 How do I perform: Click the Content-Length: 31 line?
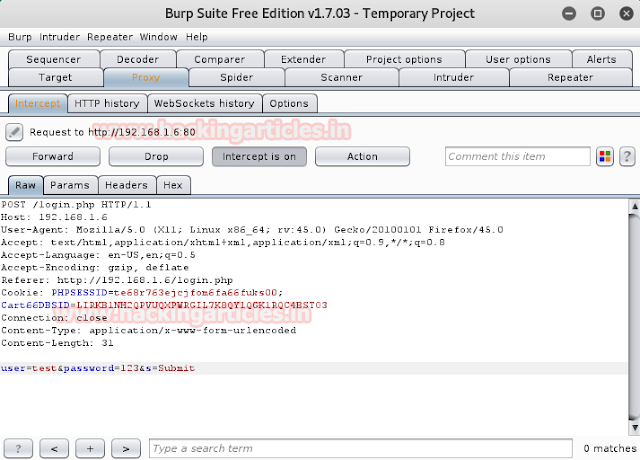click(57, 343)
